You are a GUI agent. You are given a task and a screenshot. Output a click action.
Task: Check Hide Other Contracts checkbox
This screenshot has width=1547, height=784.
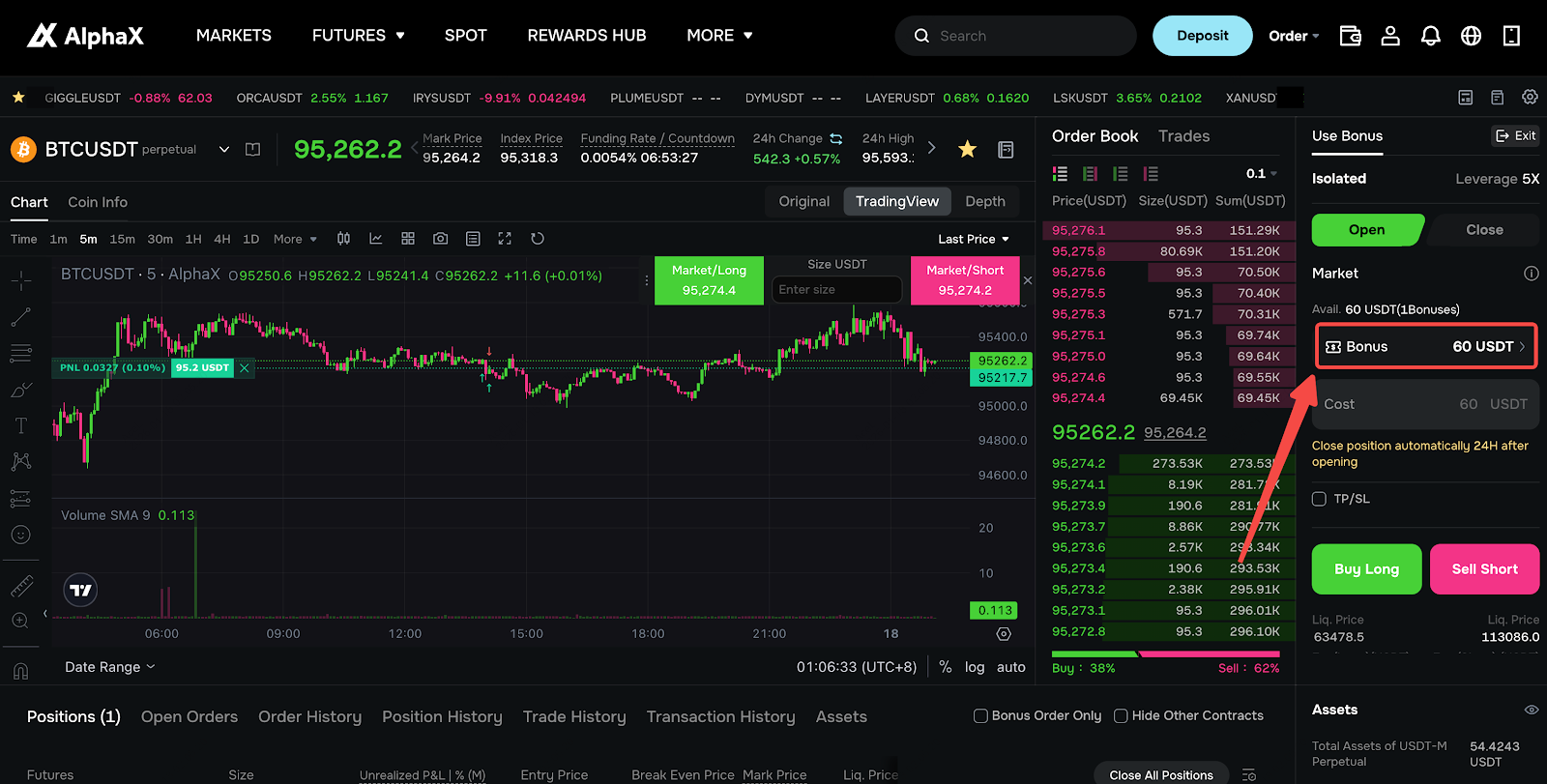coord(1121,716)
